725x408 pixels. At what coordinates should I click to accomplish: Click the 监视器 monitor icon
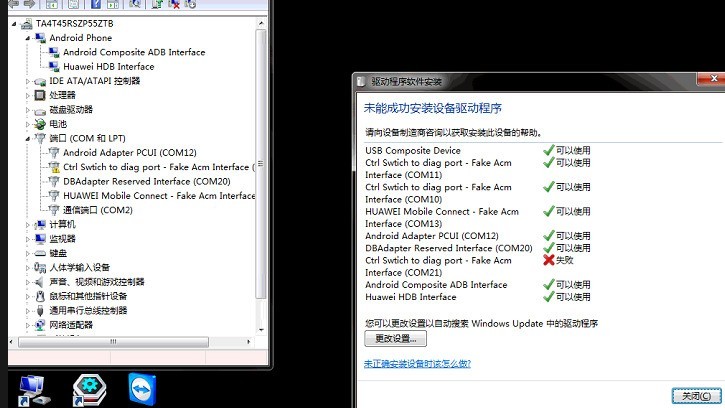40,239
